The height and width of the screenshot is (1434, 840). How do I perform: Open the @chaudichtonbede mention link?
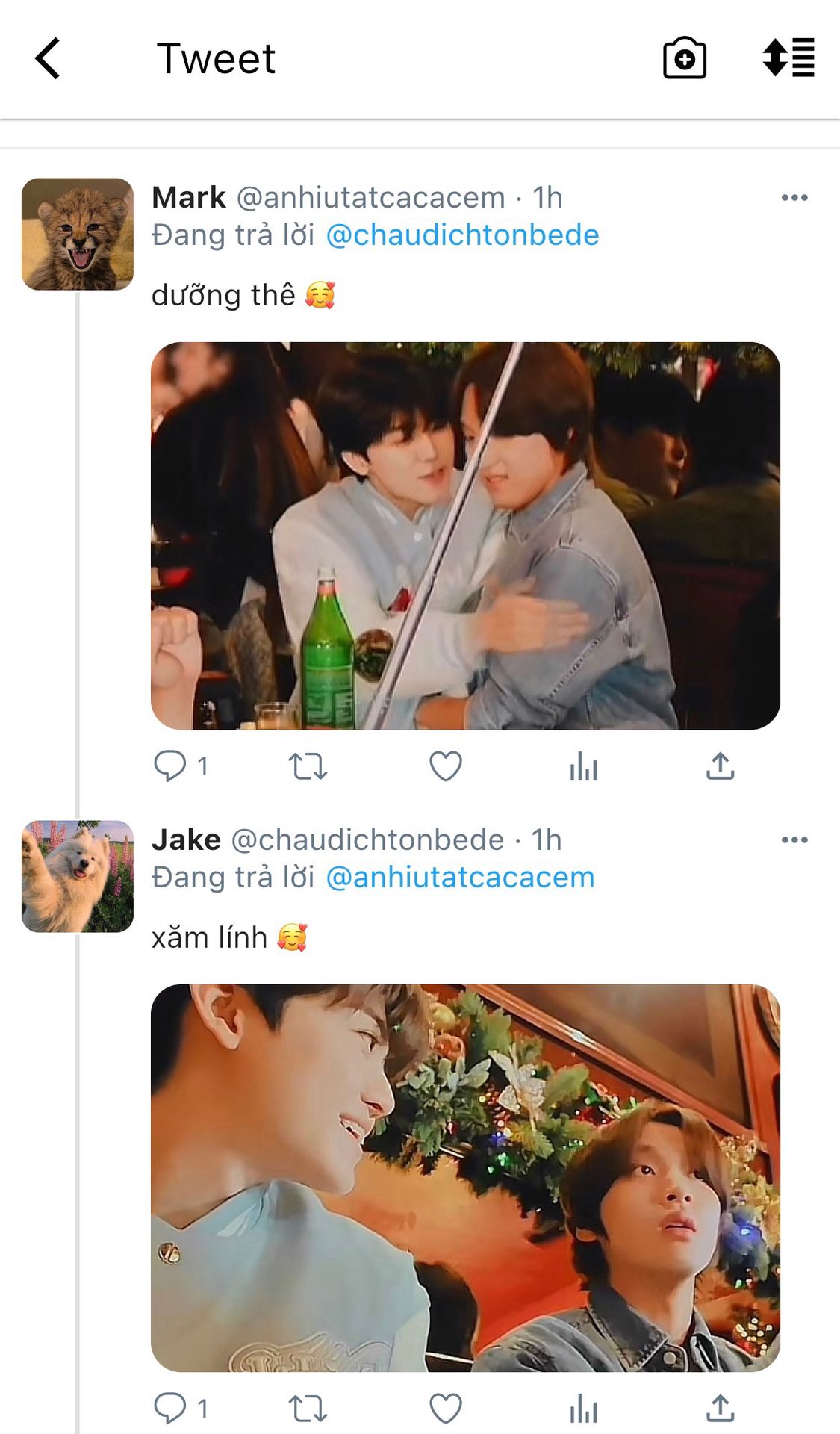pos(462,235)
